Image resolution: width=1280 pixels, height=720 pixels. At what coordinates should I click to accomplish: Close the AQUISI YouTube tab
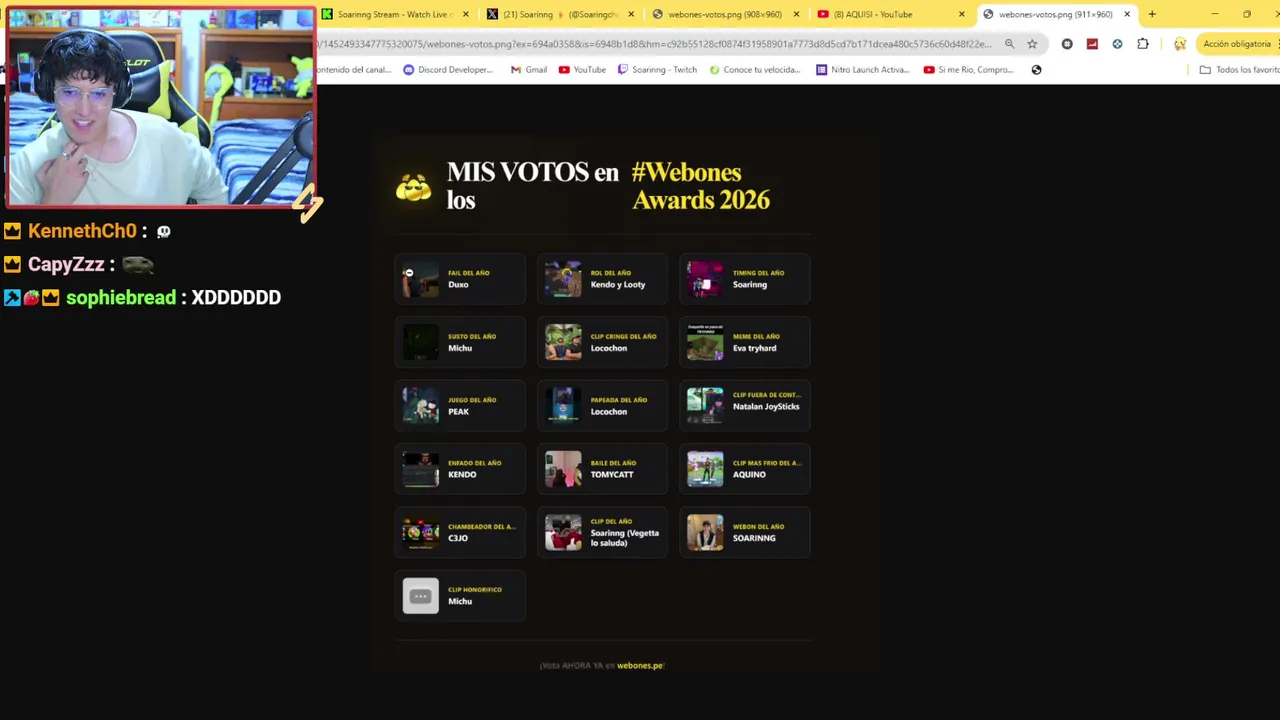click(961, 14)
